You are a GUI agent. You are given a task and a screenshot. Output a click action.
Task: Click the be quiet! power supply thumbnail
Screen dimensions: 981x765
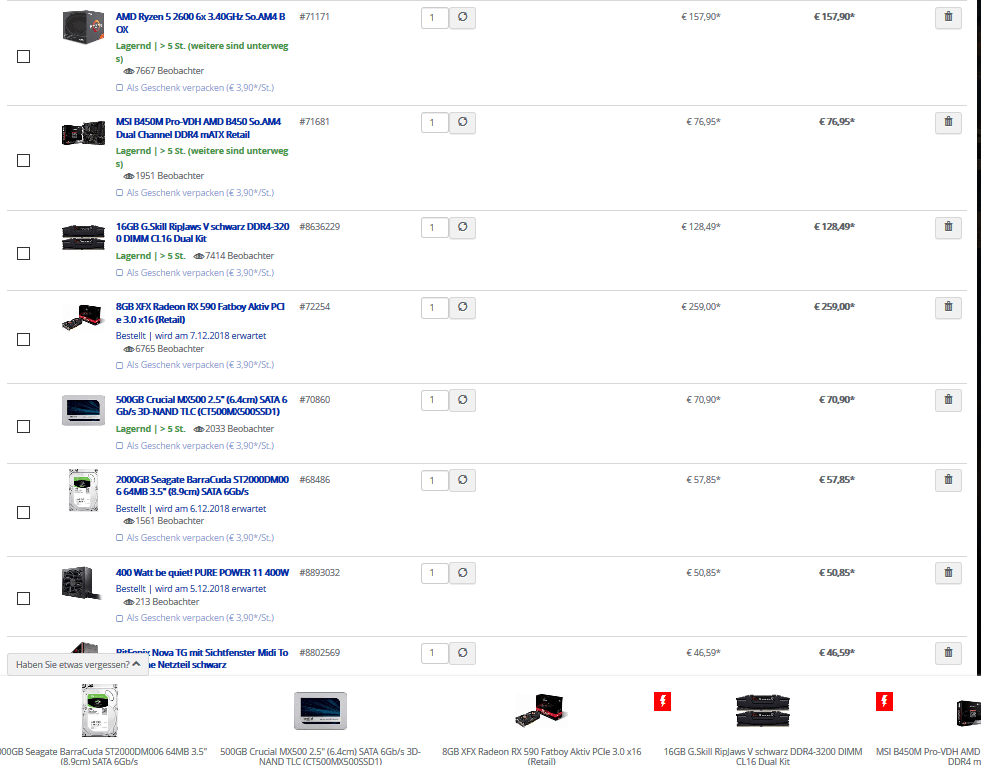81,582
